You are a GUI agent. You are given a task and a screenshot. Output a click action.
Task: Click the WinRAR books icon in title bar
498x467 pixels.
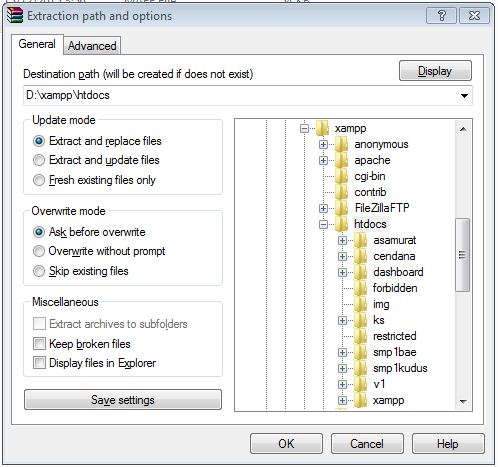15,15
